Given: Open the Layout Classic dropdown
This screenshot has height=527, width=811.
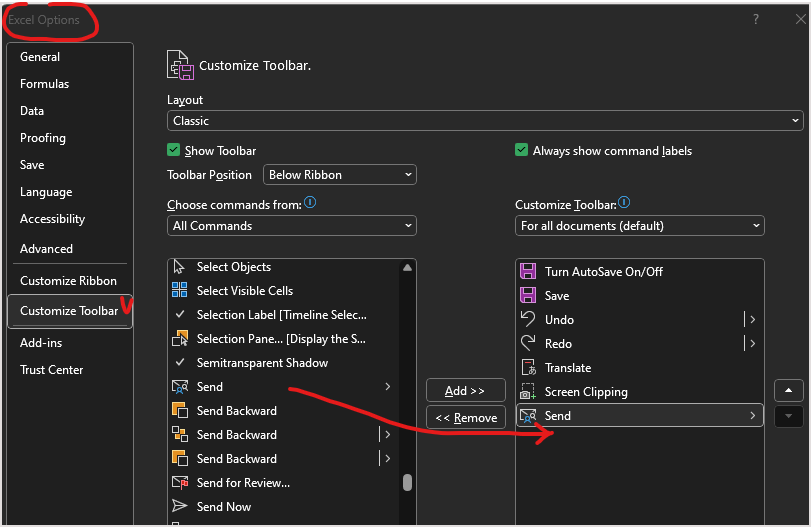Looking at the screenshot, I should (485, 121).
